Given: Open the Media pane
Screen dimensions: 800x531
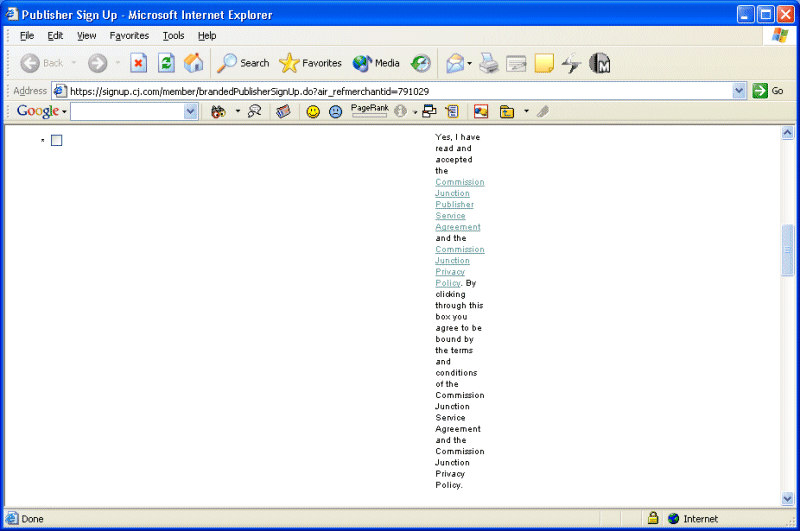Looking at the screenshot, I should [376, 63].
